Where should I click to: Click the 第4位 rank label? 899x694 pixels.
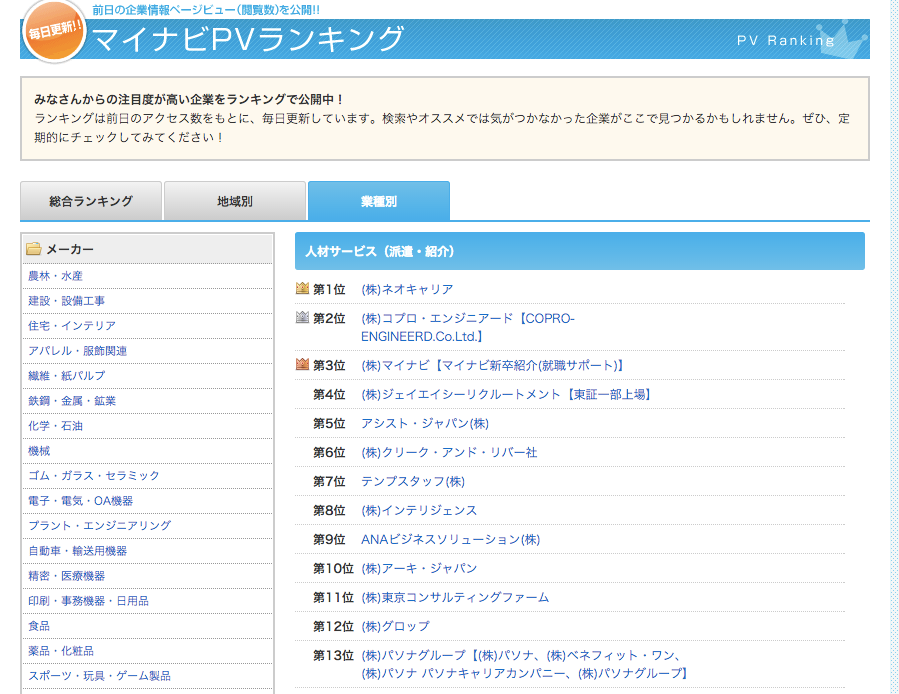(x=329, y=395)
